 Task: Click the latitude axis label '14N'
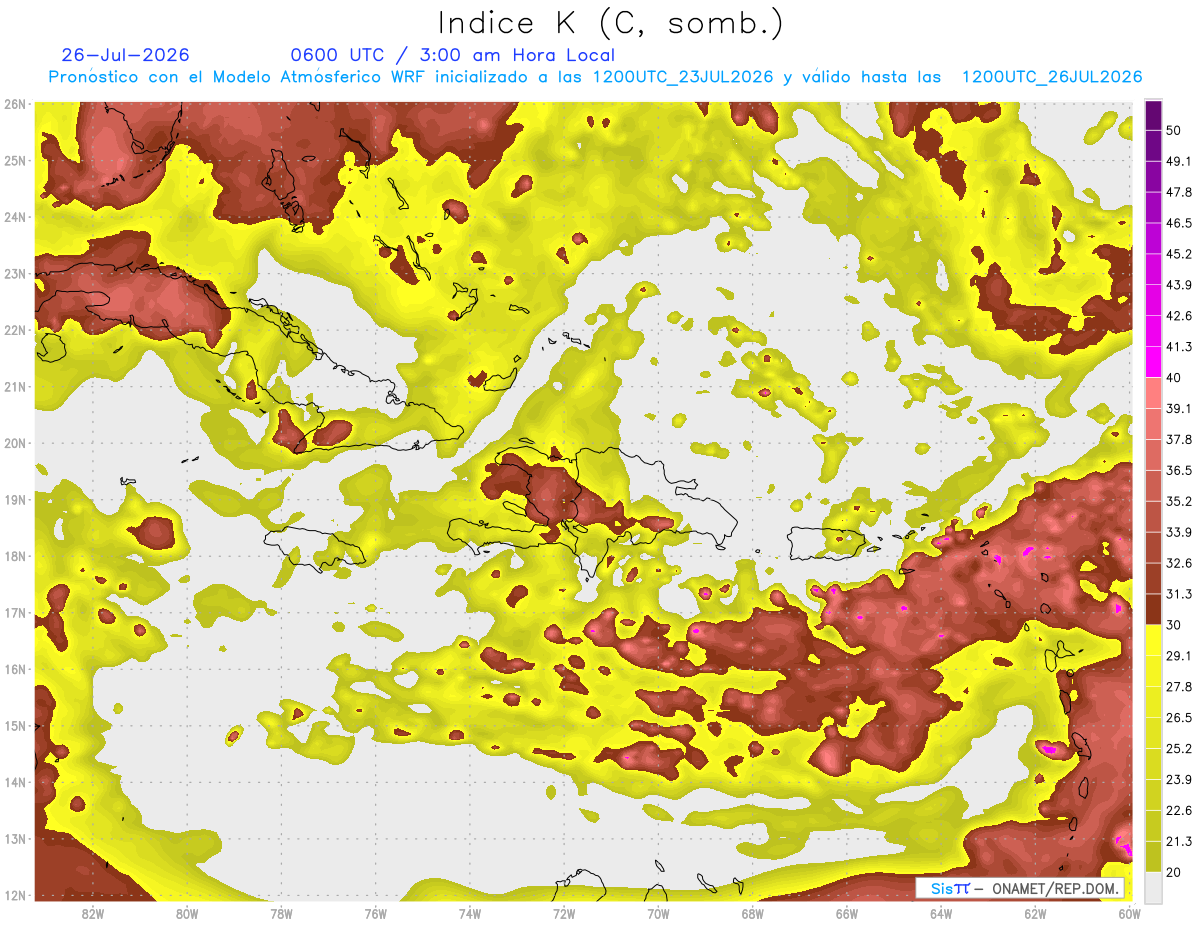click(x=14, y=782)
